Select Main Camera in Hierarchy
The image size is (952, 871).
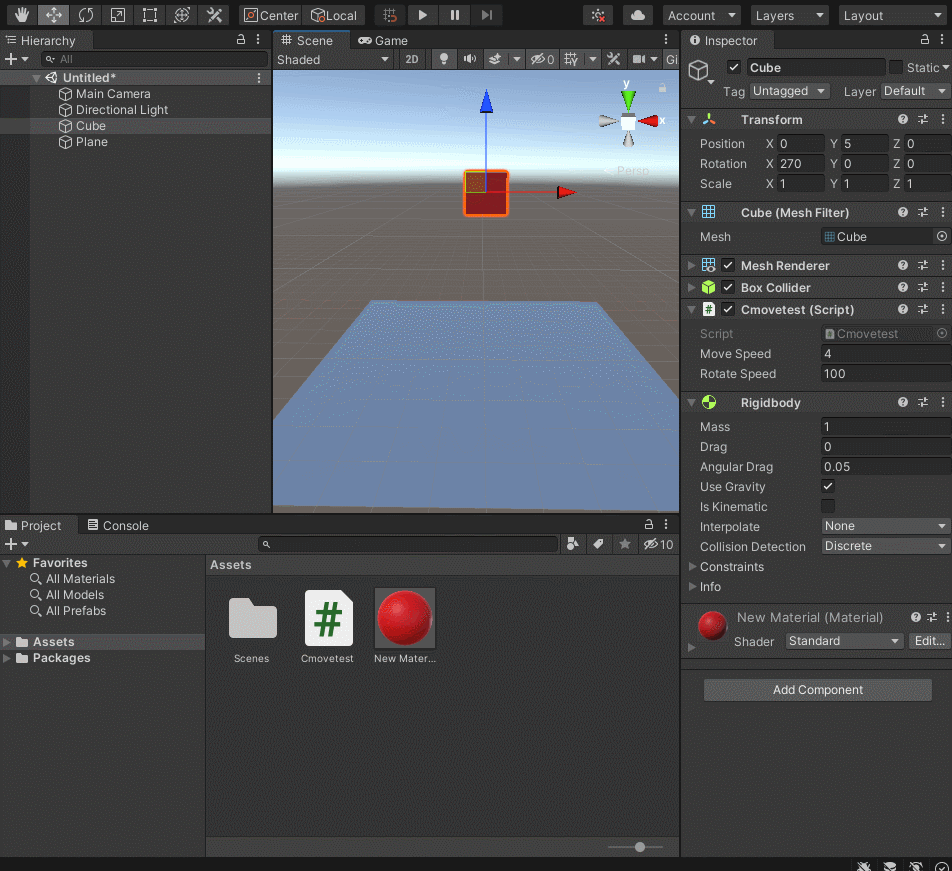pyautogui.click(x=113, y=93)
